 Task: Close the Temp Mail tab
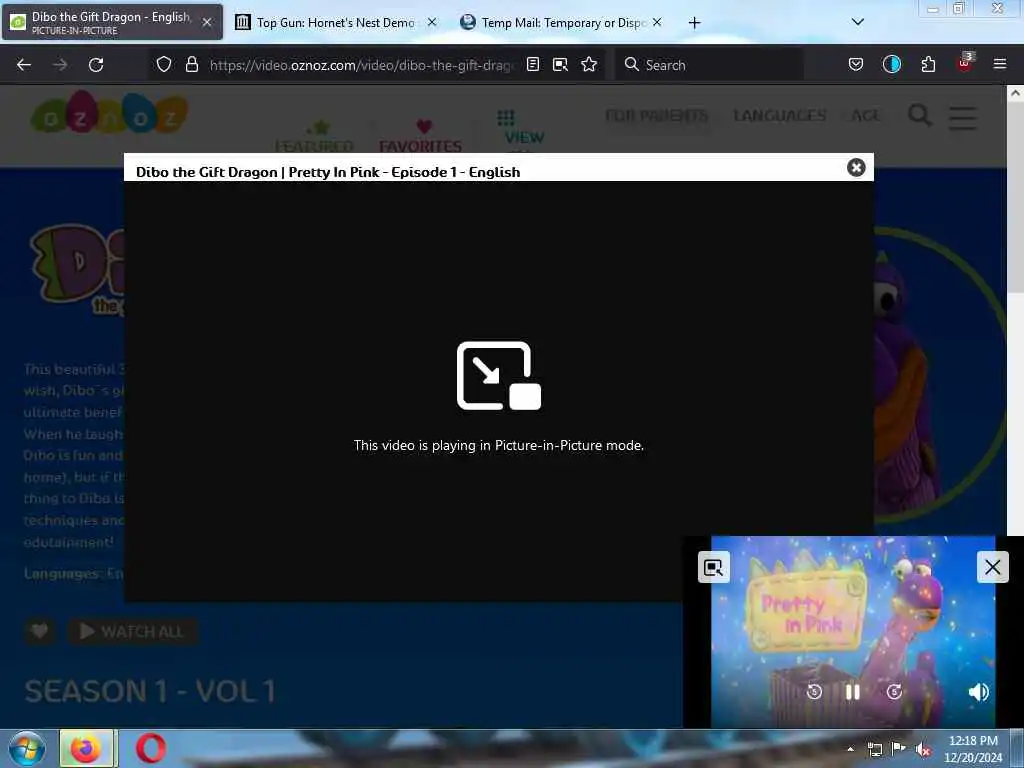coord(657,22)
